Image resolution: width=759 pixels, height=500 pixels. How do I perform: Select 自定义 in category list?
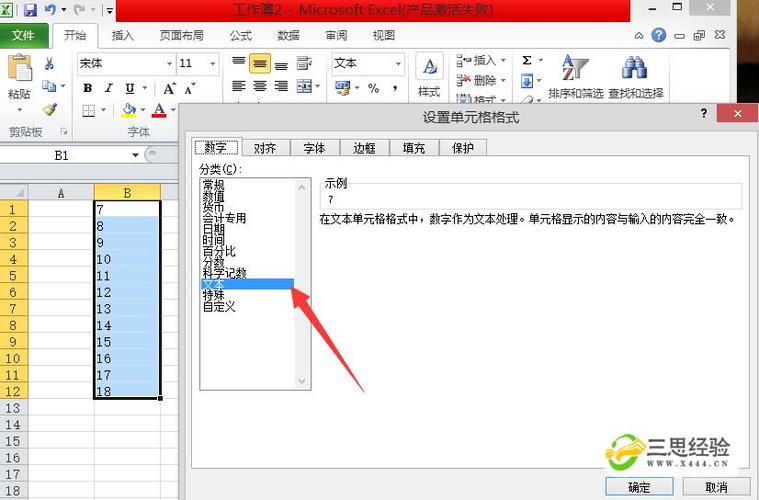pyautogui.click(x=219, y=306)
